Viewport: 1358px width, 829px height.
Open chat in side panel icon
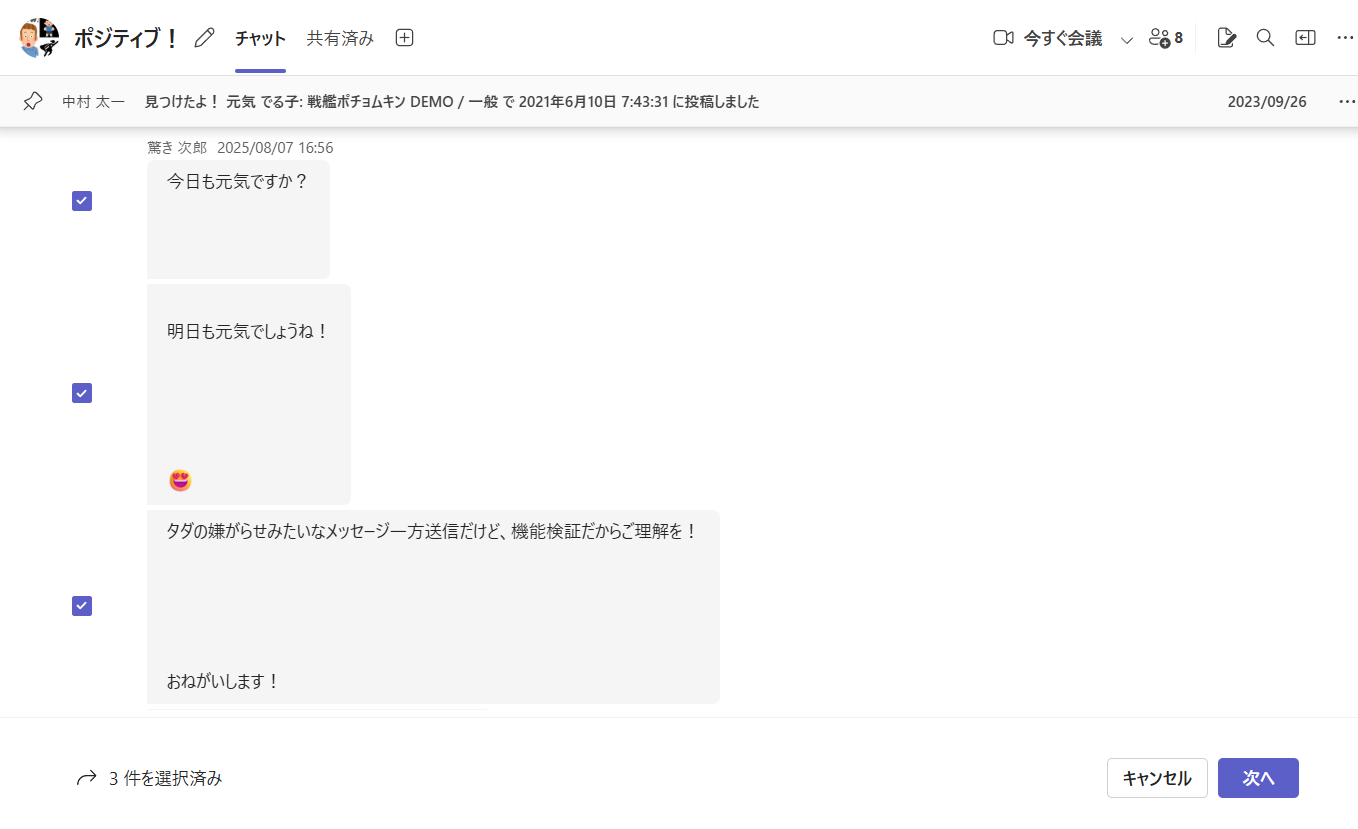coord(1305,38)
